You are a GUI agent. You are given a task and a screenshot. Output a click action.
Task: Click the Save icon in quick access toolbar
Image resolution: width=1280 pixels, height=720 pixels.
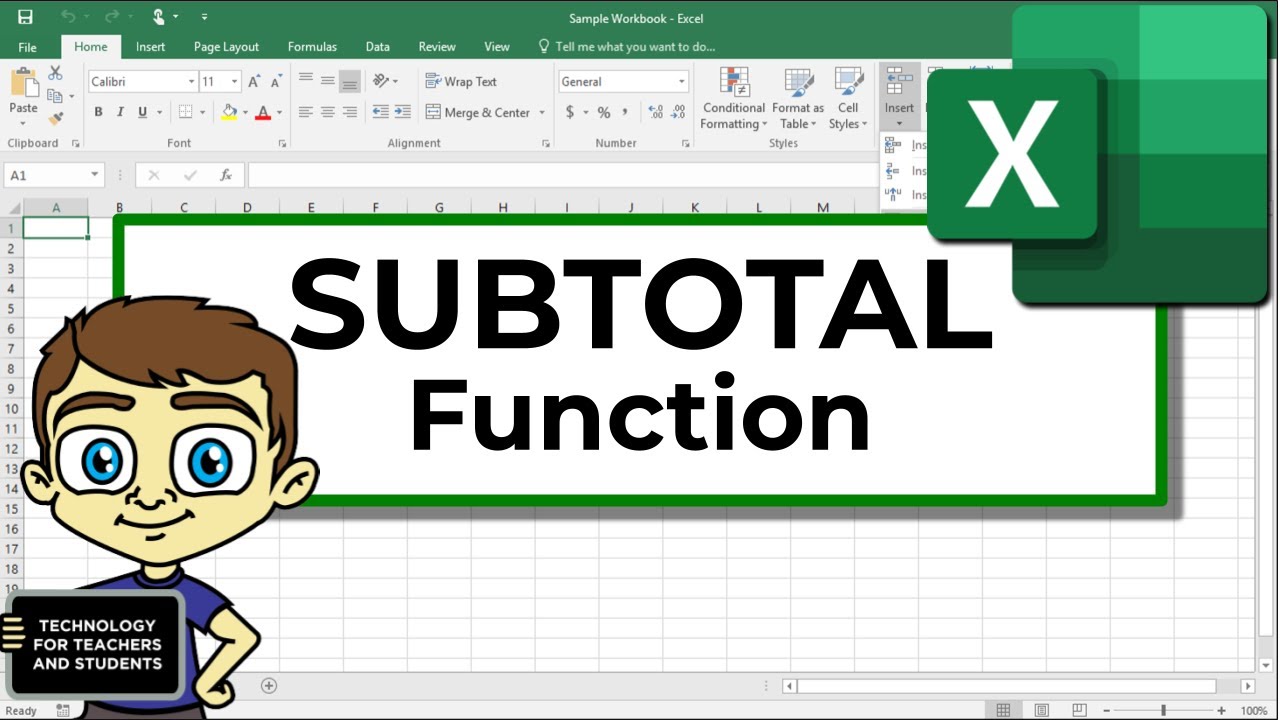[25, 17]
